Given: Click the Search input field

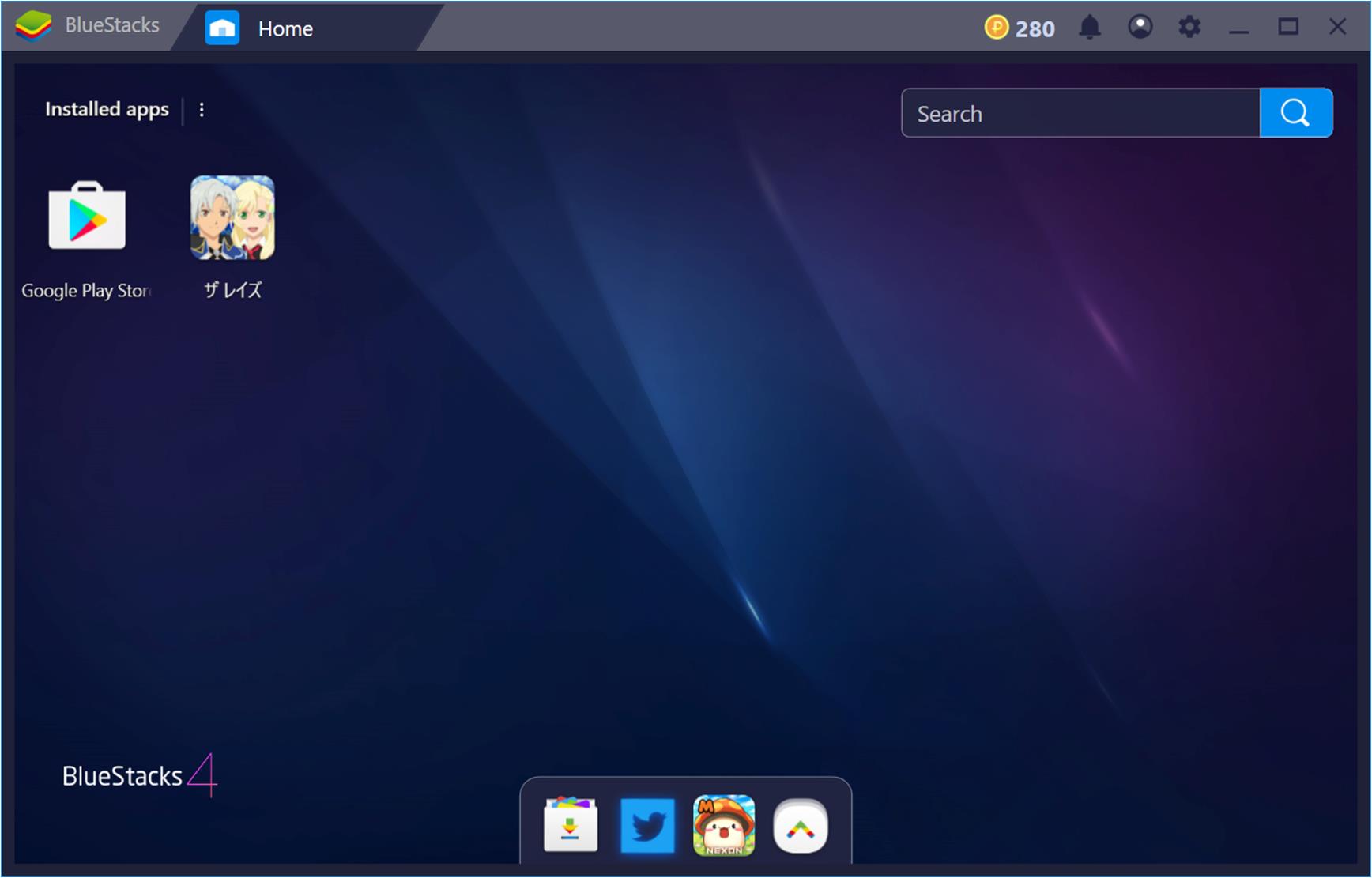Looking at the screenshot, I should pyautogui.click(x=1080, y=113).
